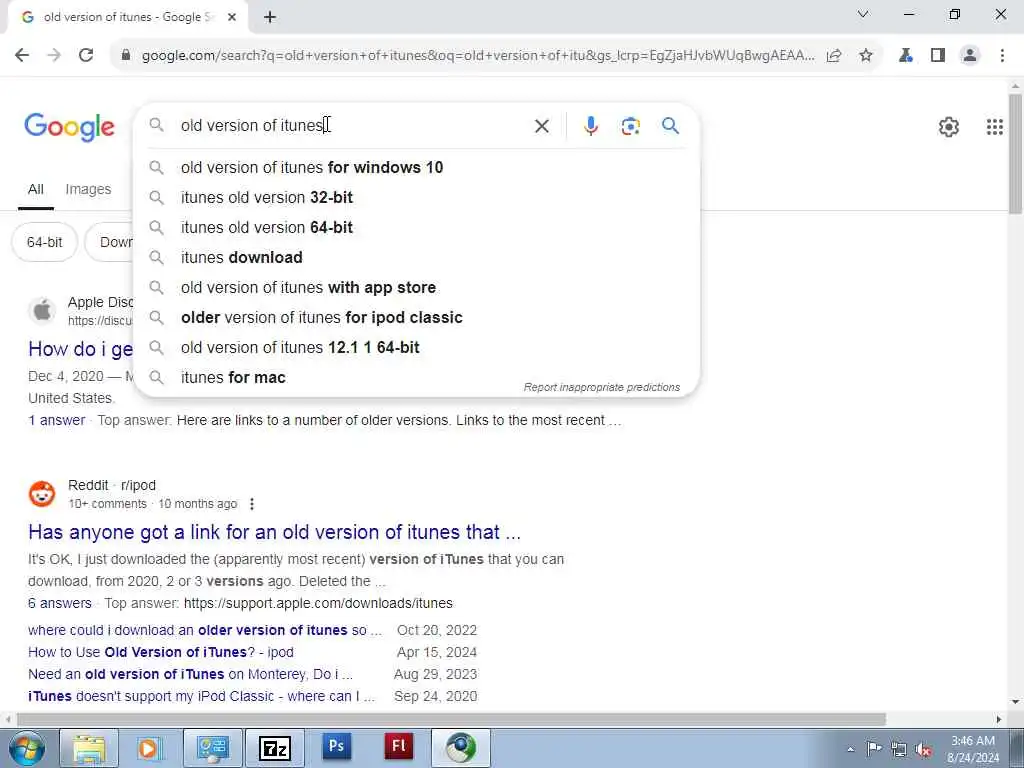
Task: Pick suggestion 'old version of itunes for windows 10'
Action: (x=417, y=167)
